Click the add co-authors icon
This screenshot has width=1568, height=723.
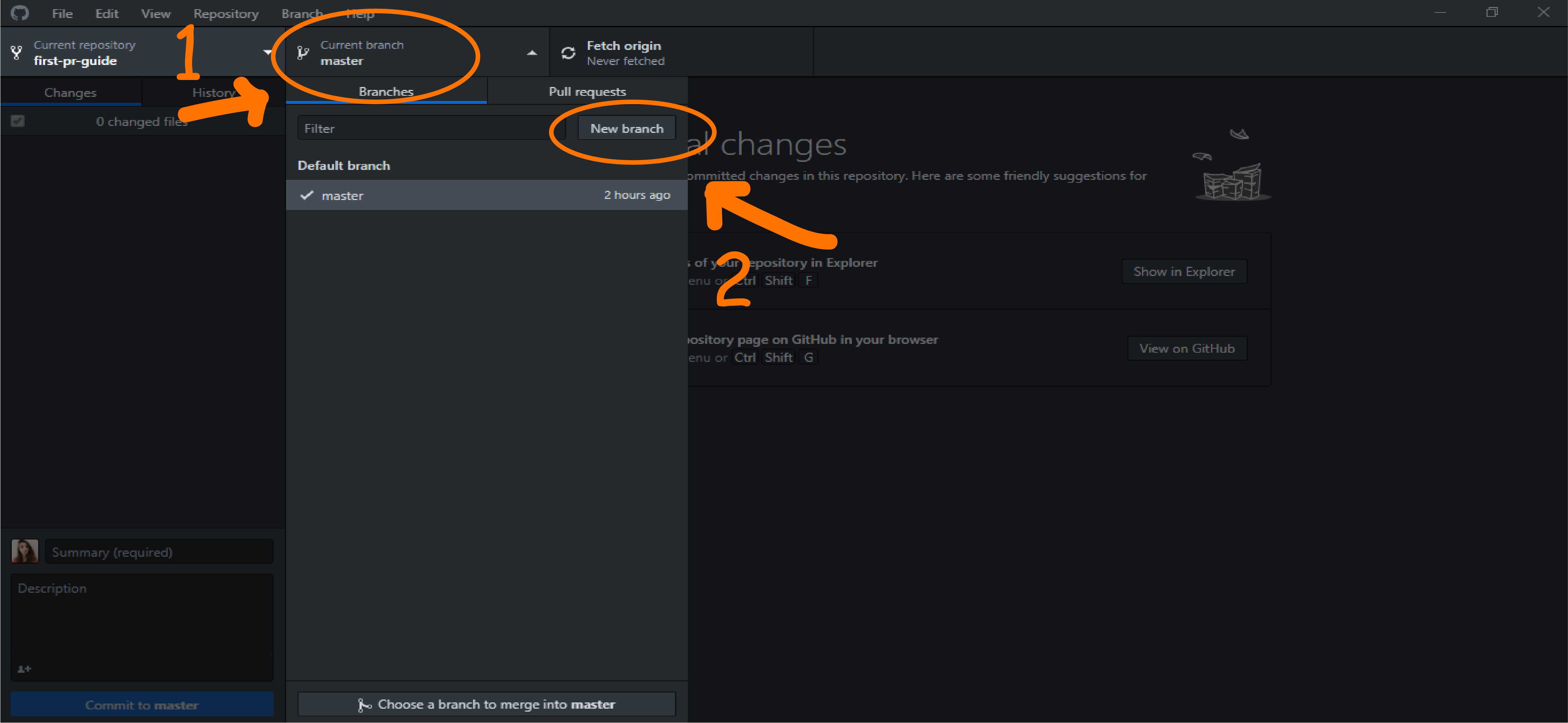click(x=24, y=669)
